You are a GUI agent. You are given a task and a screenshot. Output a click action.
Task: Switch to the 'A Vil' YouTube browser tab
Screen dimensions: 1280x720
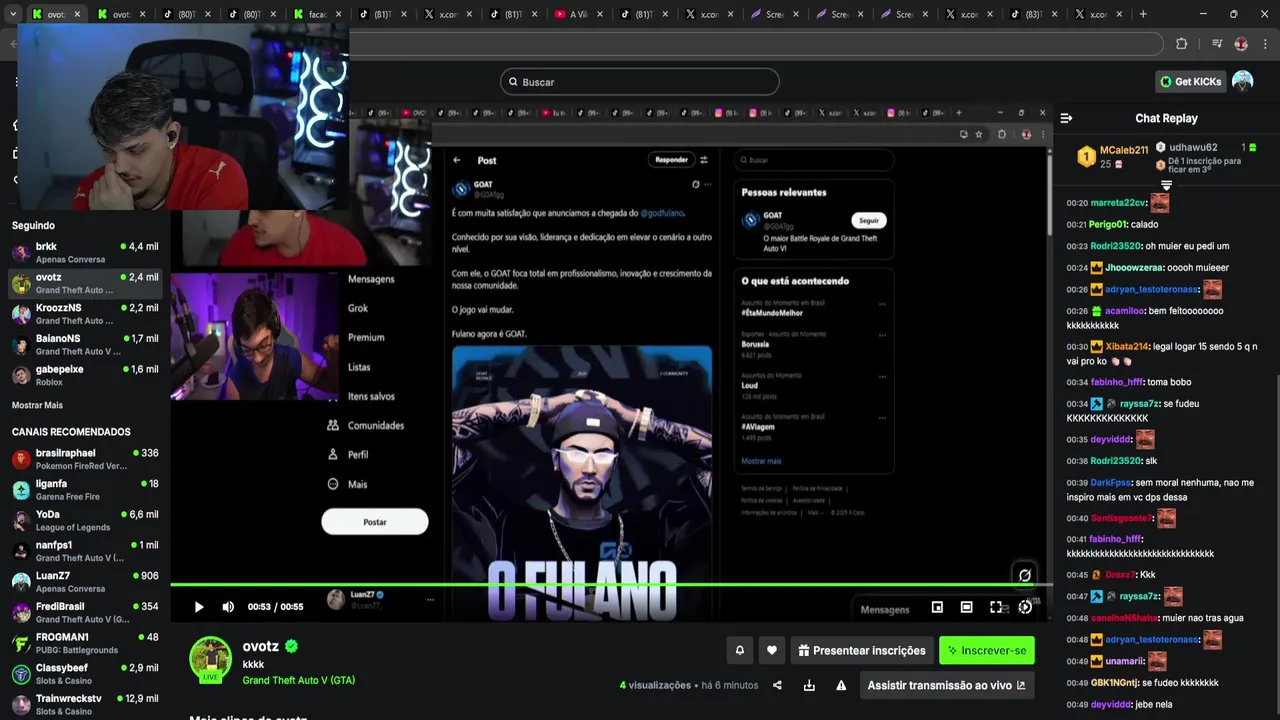(577, 14)
